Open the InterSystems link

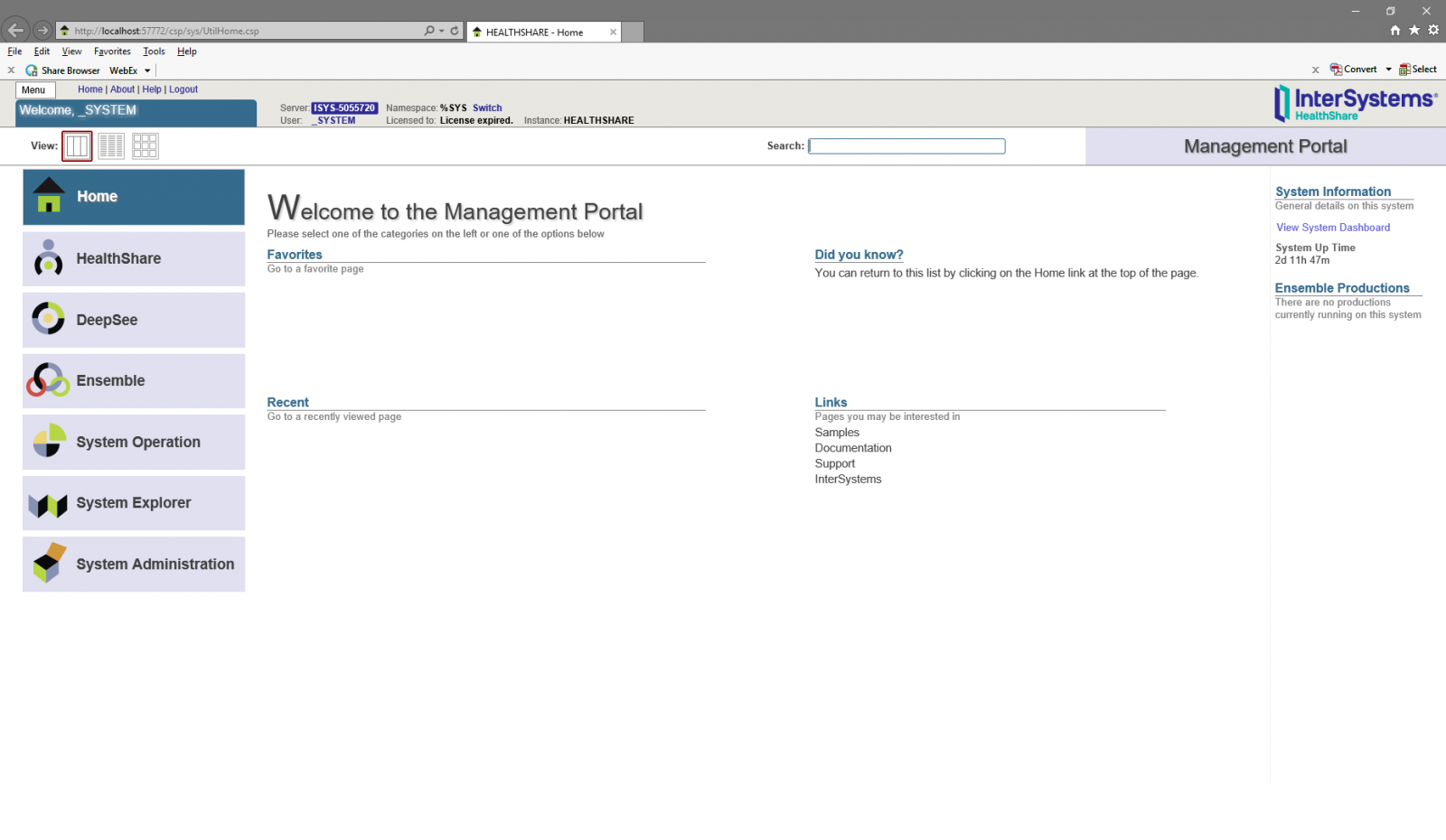[x=848, y=480]
